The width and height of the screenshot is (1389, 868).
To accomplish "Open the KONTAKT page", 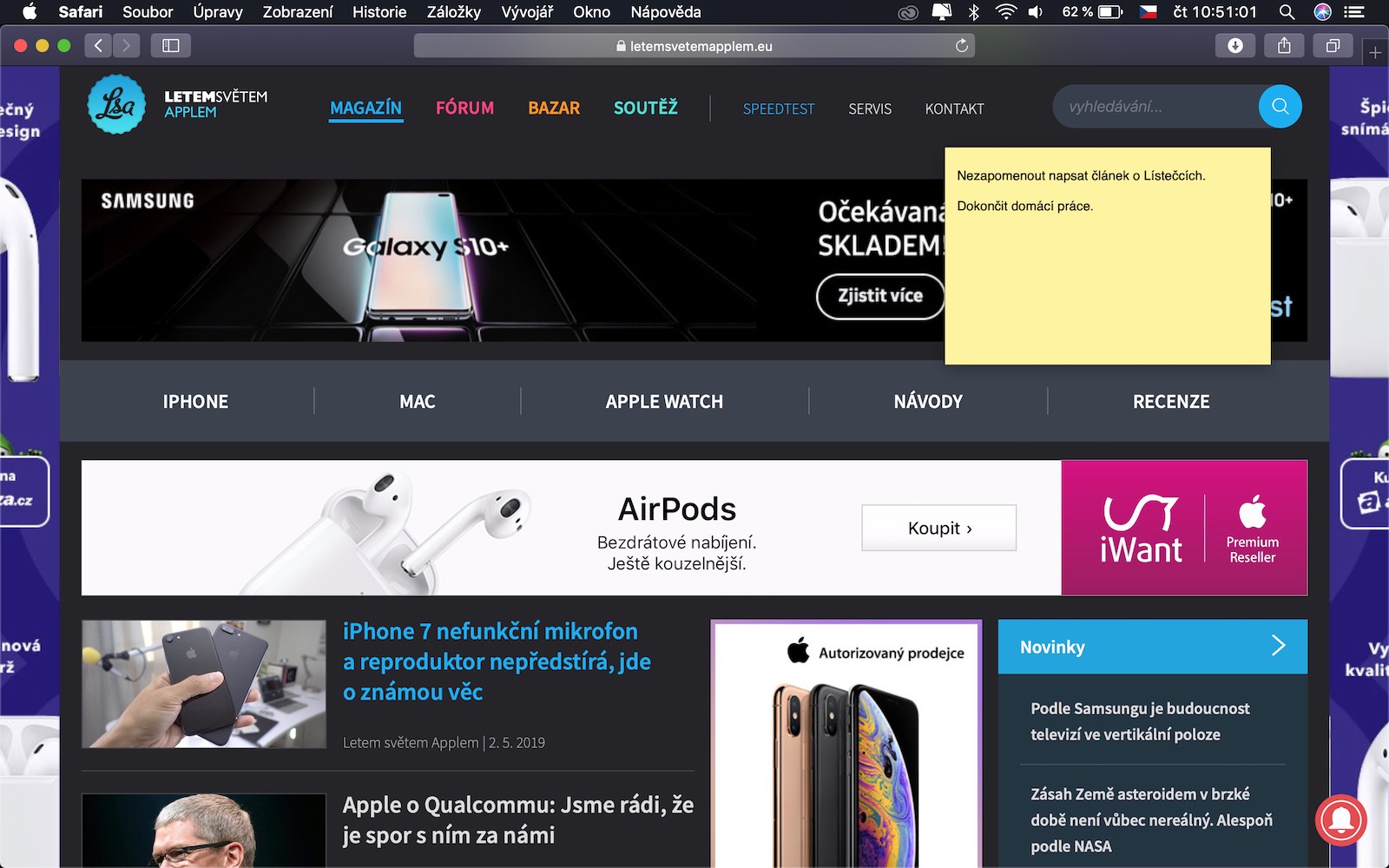I will click(x=954, y=109).
